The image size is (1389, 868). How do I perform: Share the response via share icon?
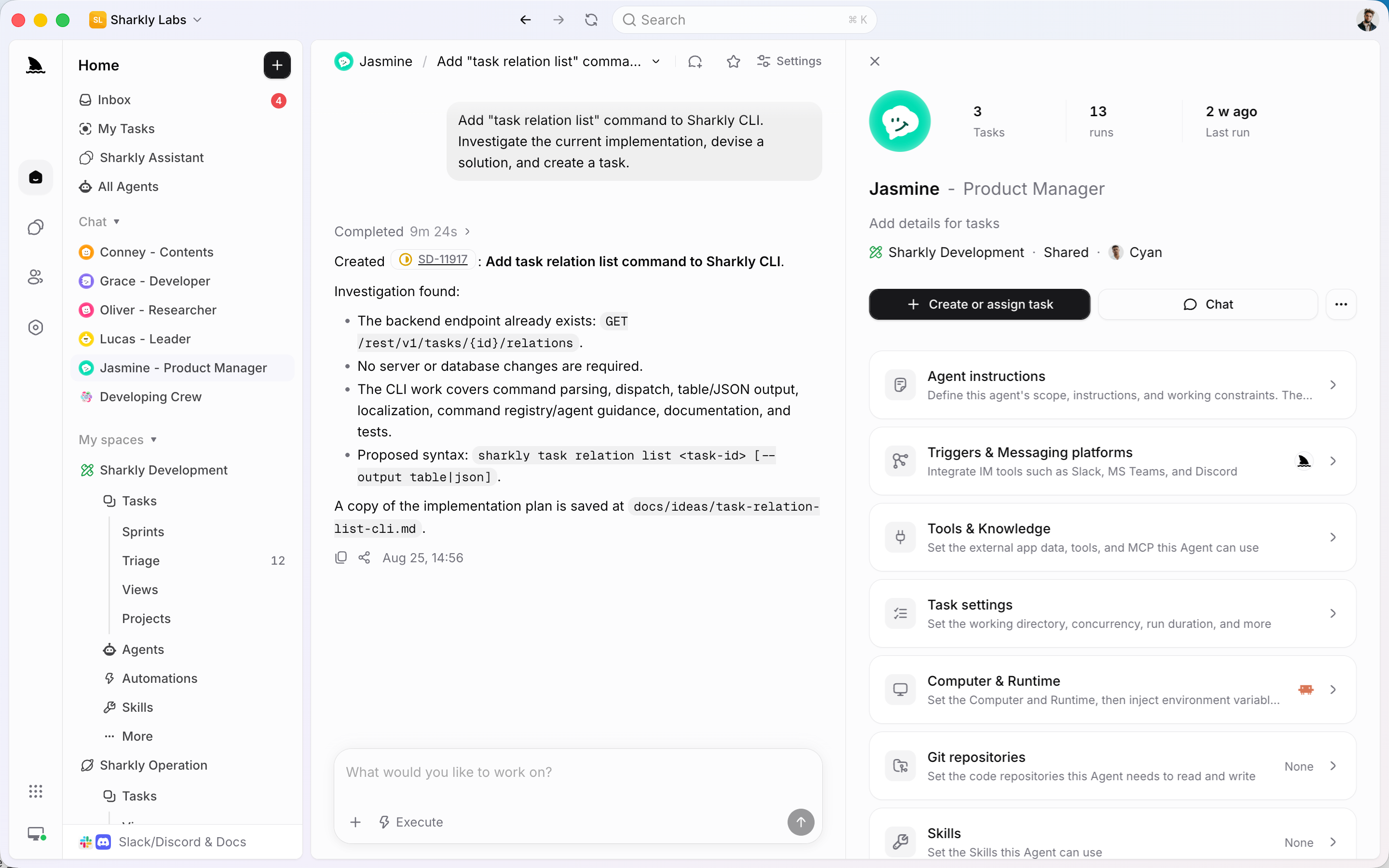coord(364,557)
